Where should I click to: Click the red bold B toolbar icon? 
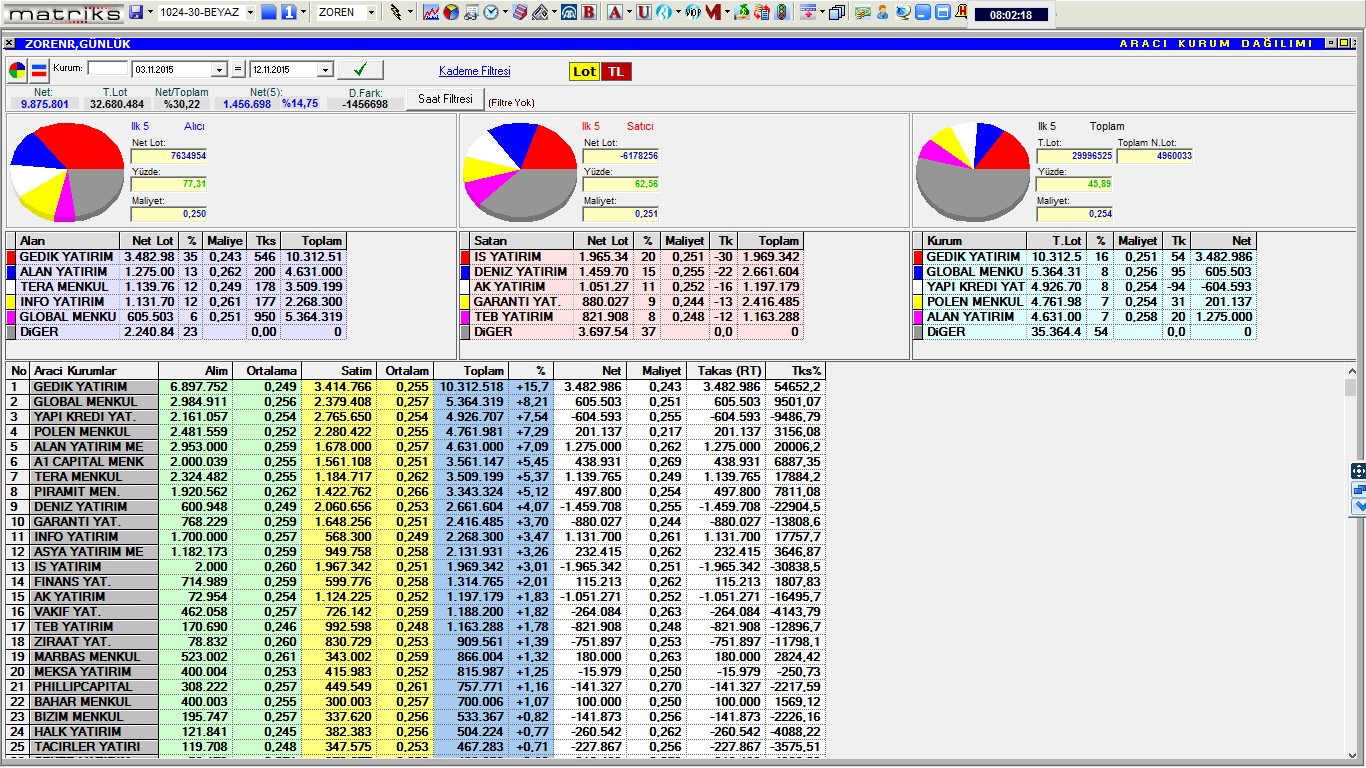click(x=589, y=13)
